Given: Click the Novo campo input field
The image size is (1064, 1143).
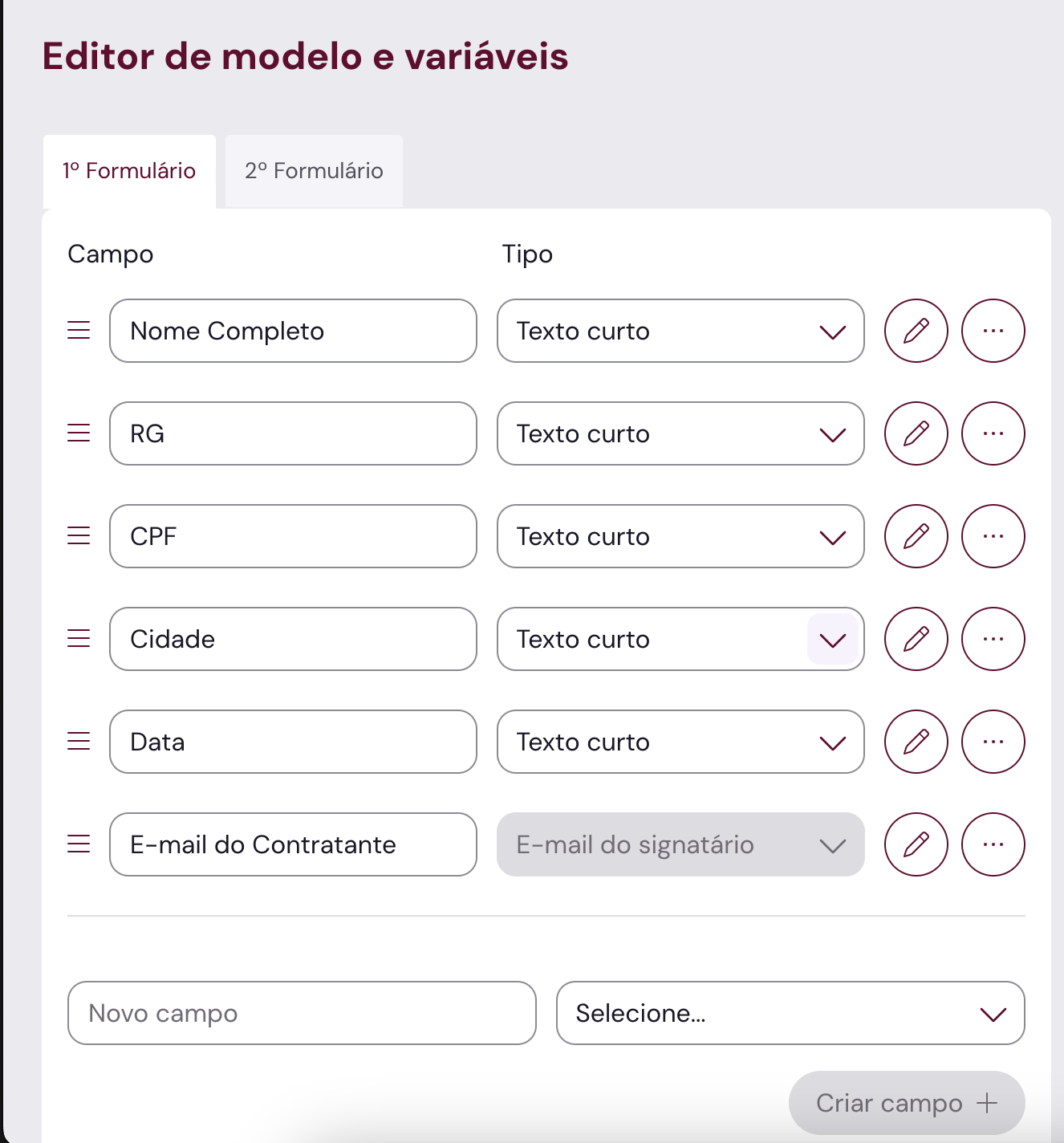Looking at the screenshot, I should [302, 1013].
